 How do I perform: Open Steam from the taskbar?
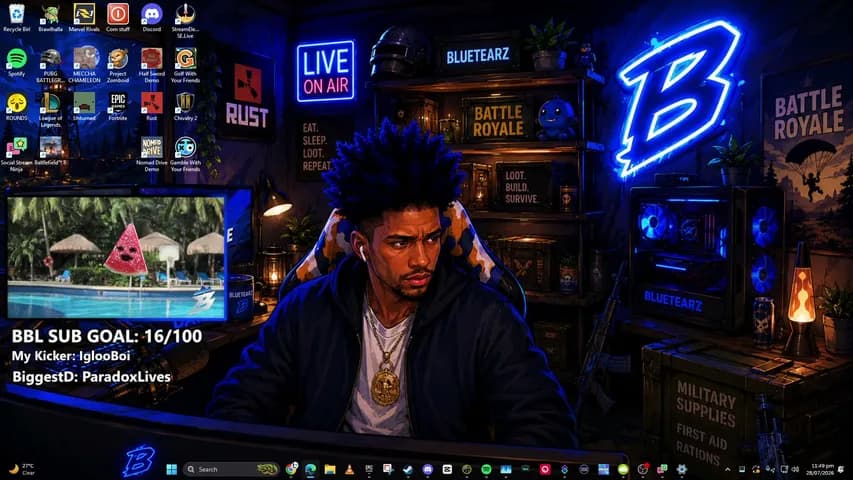pyautogui.click(x=407, y=469)
